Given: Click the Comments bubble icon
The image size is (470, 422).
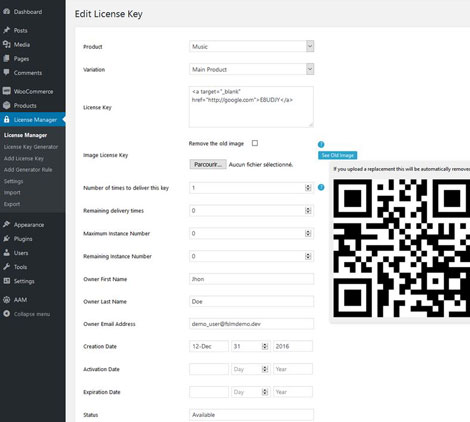Looking at the screenshot, I should click(x=6, y=72).
